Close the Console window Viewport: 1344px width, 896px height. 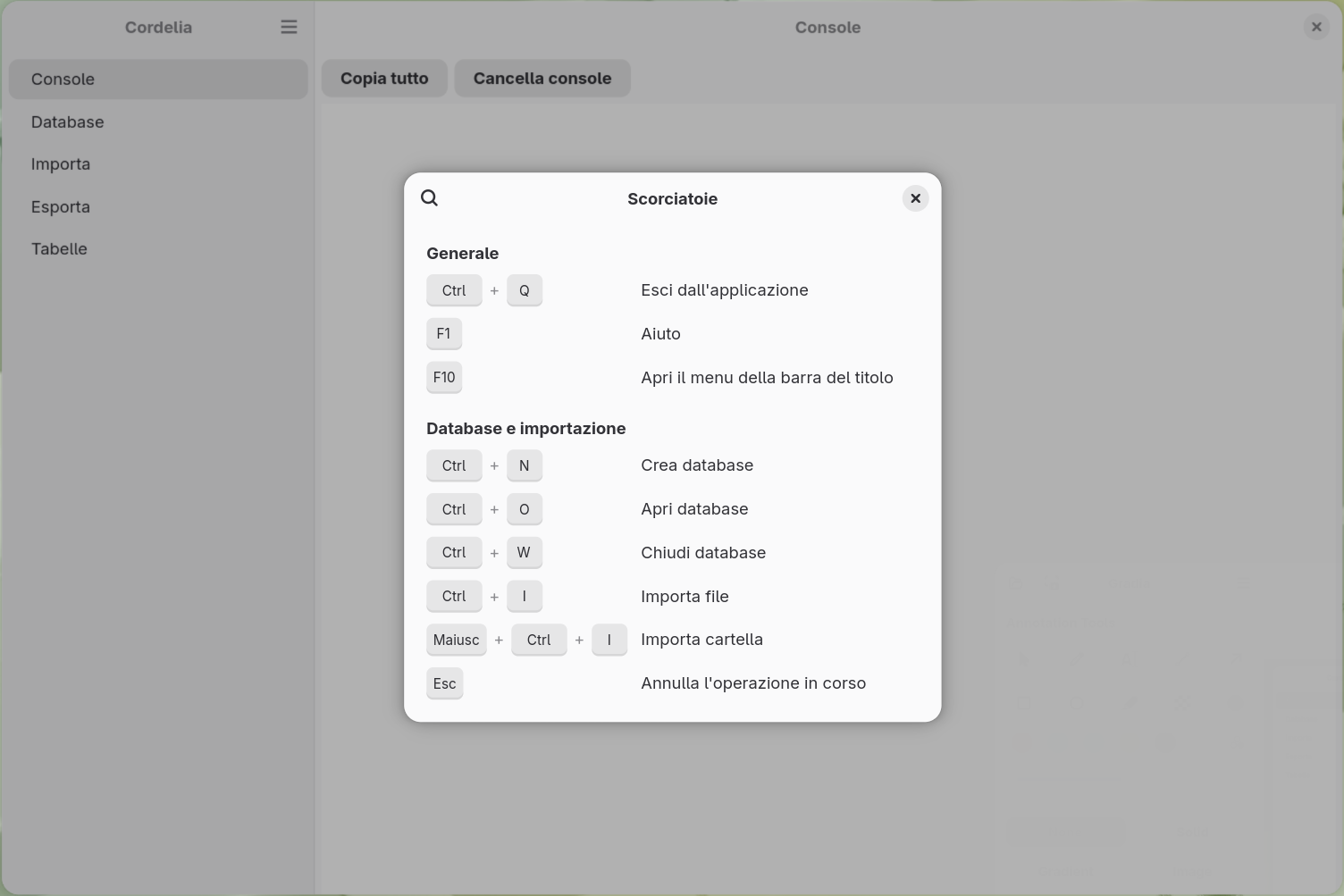pos(1316,27)
